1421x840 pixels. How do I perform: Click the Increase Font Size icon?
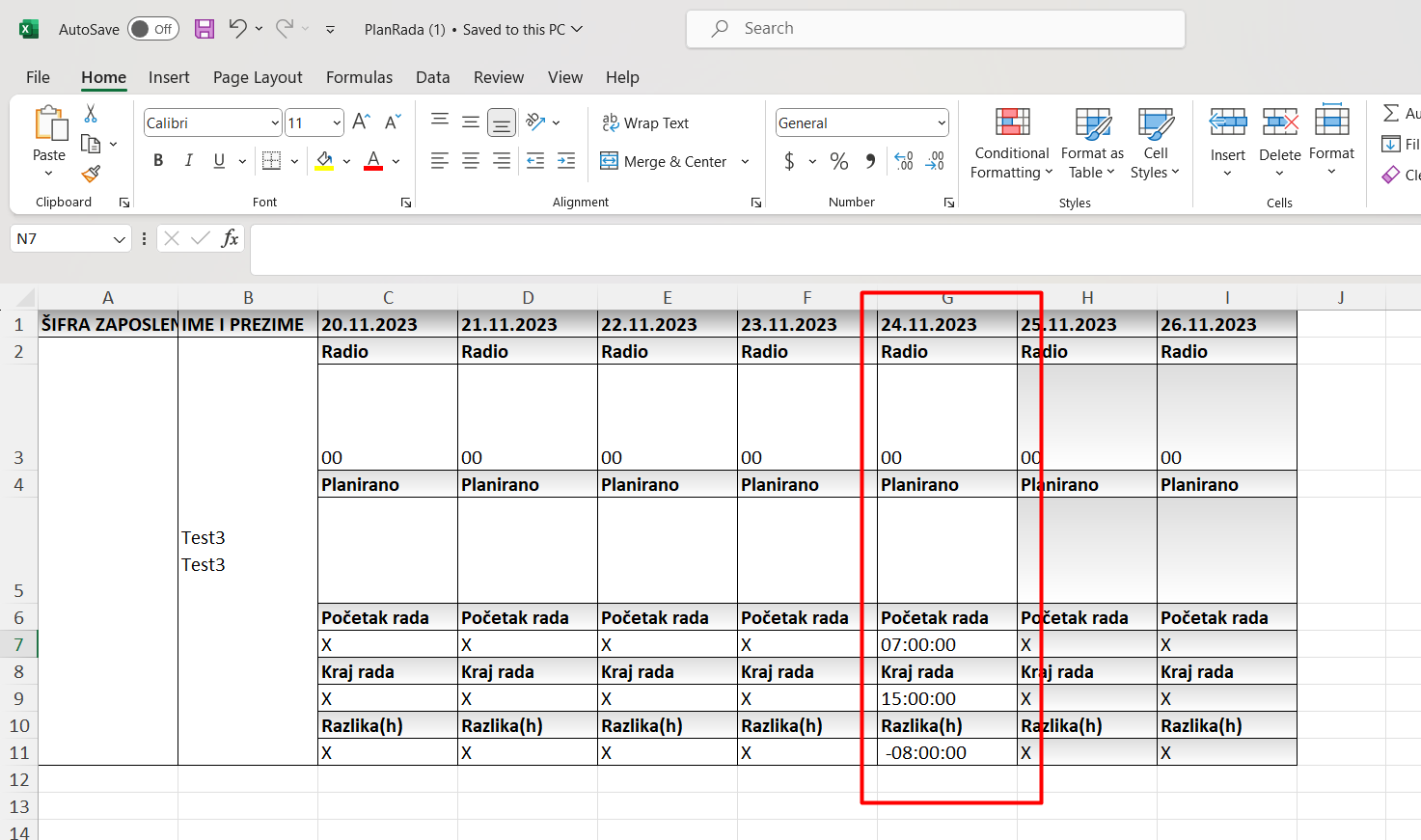coord(361,122)
